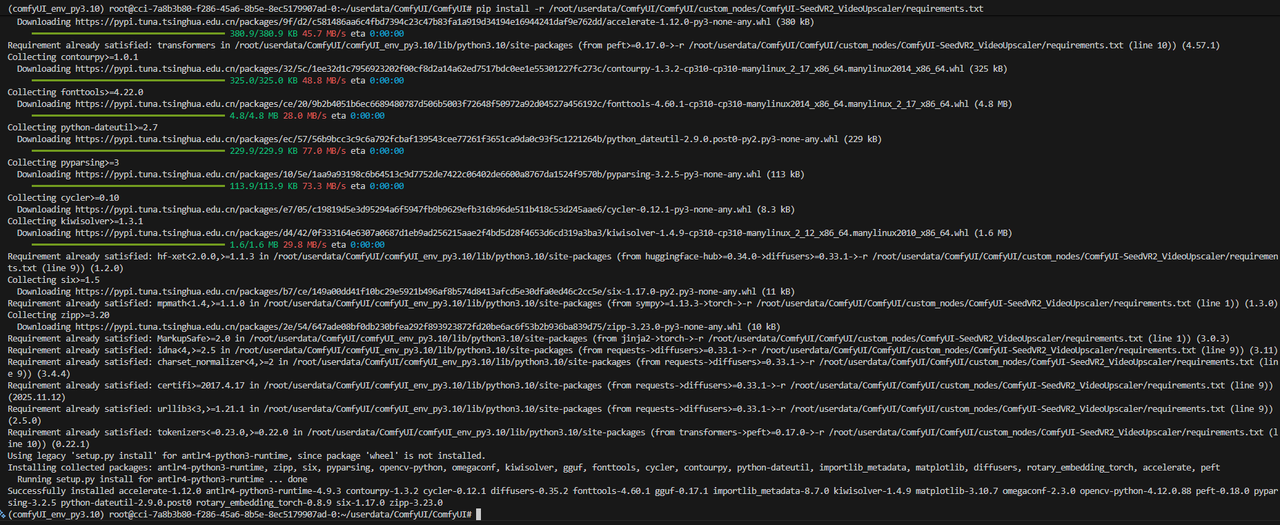Click the 'Installing collected packages' line
1280x525 pixels.
(x=612, y=467)
